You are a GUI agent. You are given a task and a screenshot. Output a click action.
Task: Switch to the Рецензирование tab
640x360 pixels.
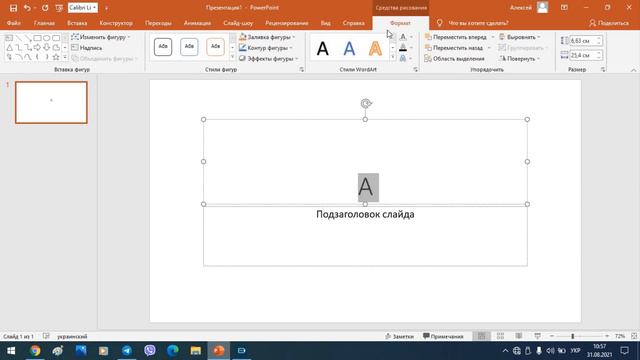(287, 23)
